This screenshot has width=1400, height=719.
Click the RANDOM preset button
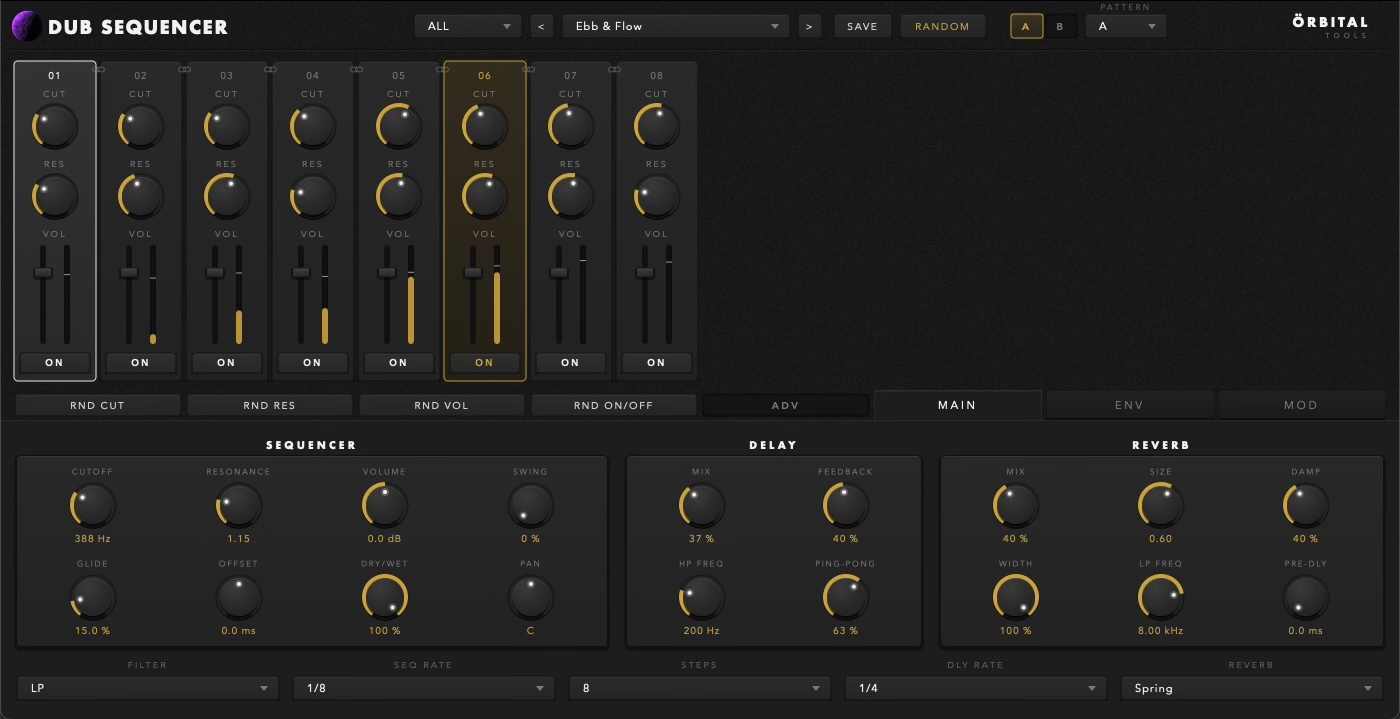[942, 26]
